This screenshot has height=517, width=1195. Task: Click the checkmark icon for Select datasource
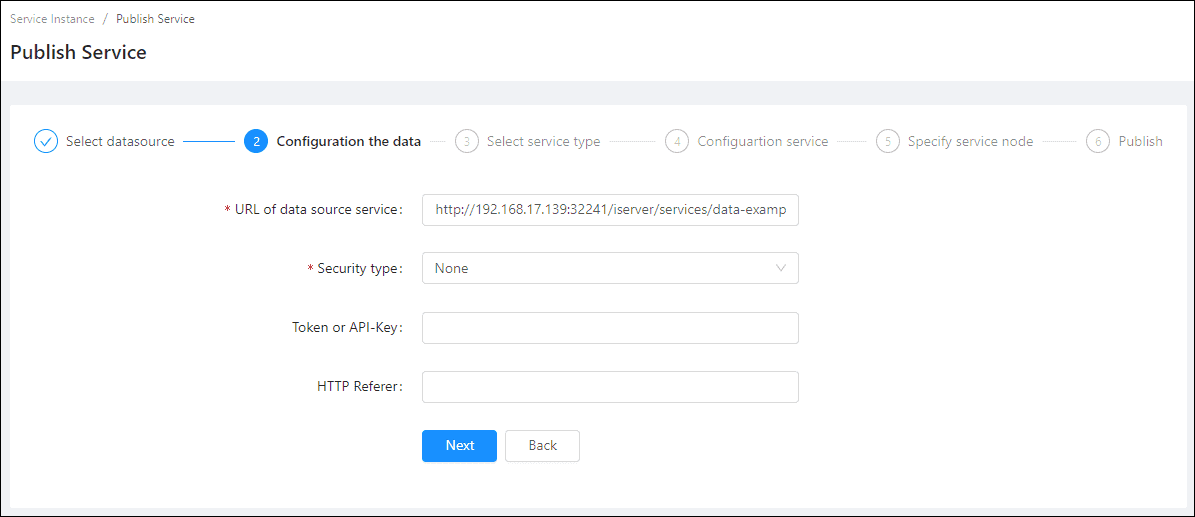click(x=46, y=141)
